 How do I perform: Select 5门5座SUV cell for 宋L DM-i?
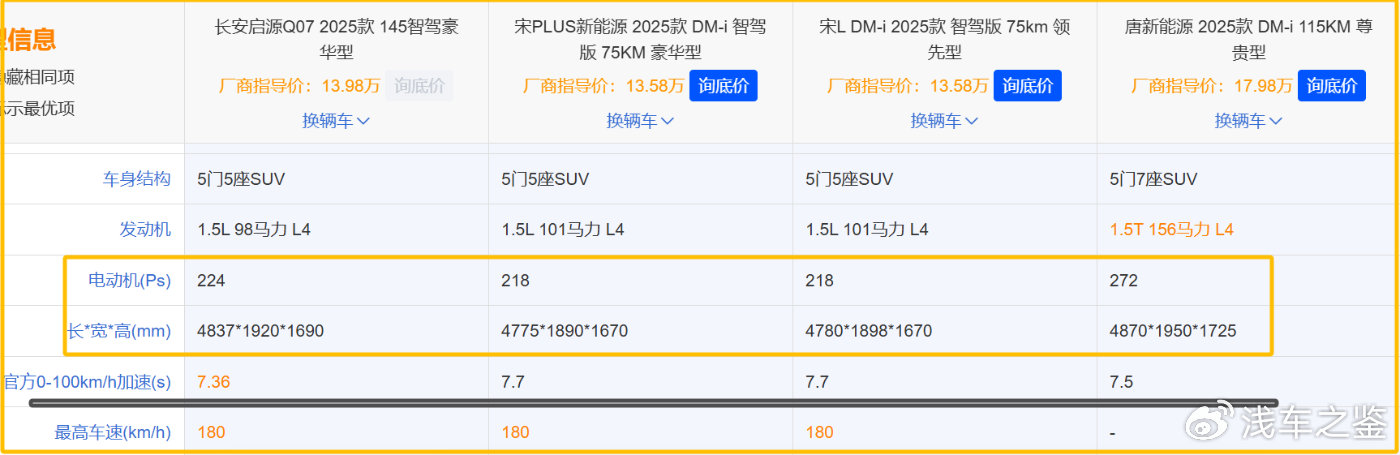849,180
